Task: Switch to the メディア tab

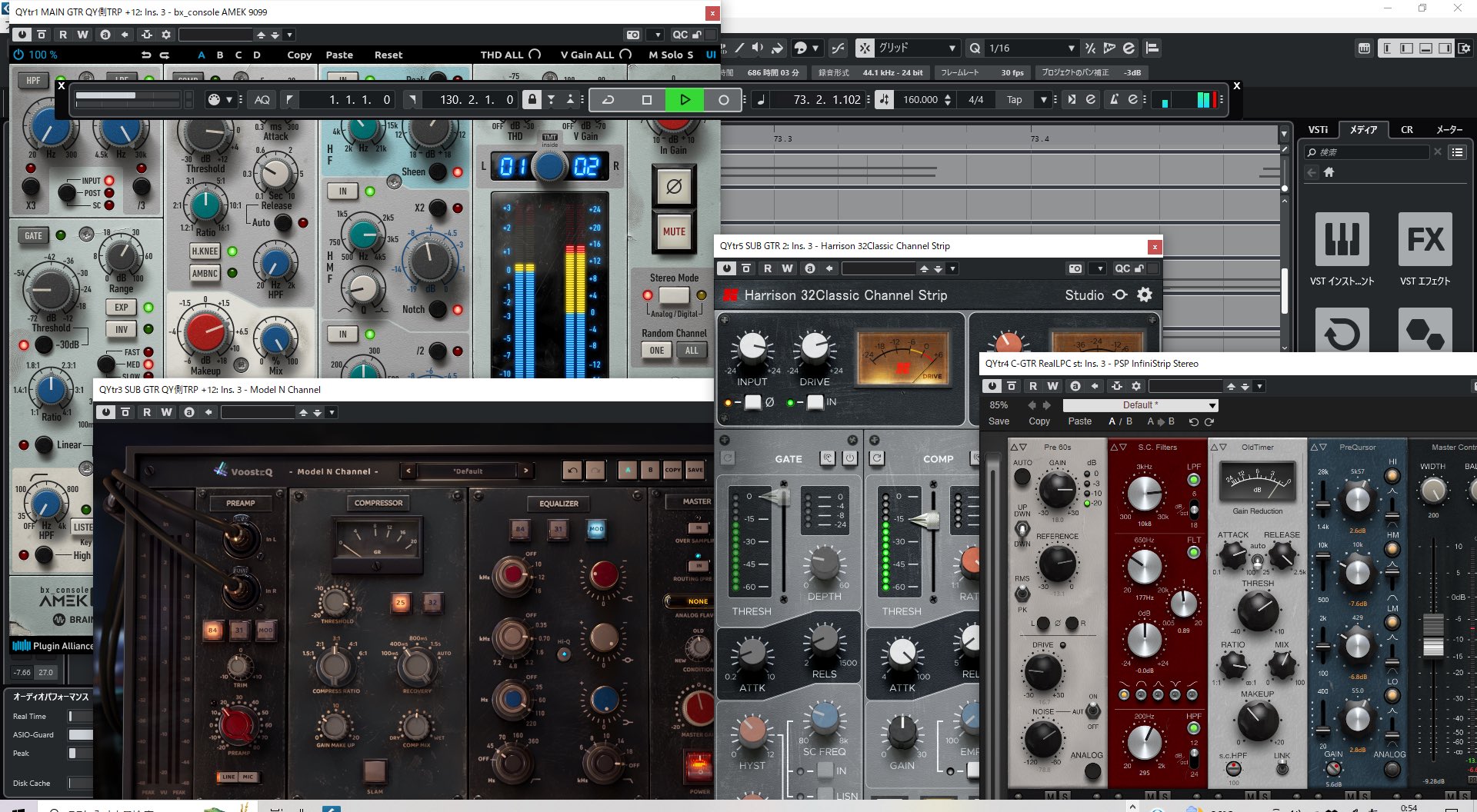Action: tap(1363, 129)
